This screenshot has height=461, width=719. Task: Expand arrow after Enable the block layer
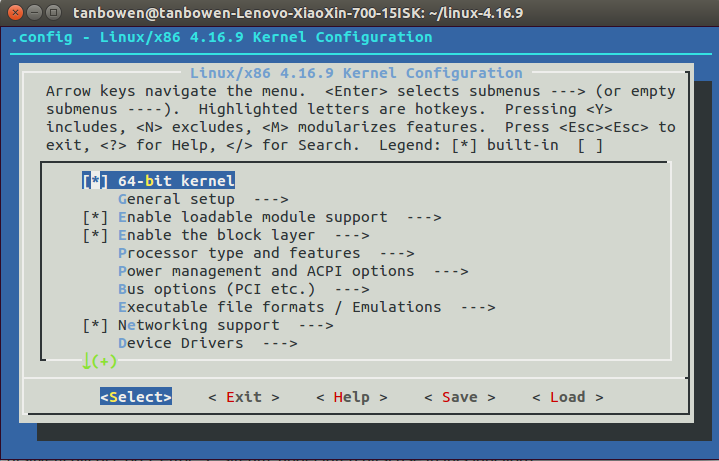tap(352, 235)
